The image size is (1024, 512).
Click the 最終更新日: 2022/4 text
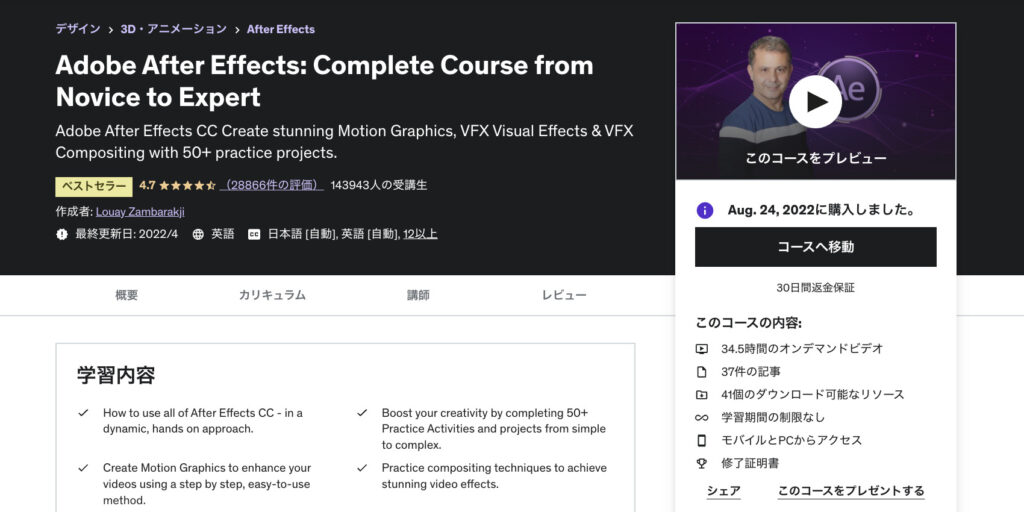127,234
